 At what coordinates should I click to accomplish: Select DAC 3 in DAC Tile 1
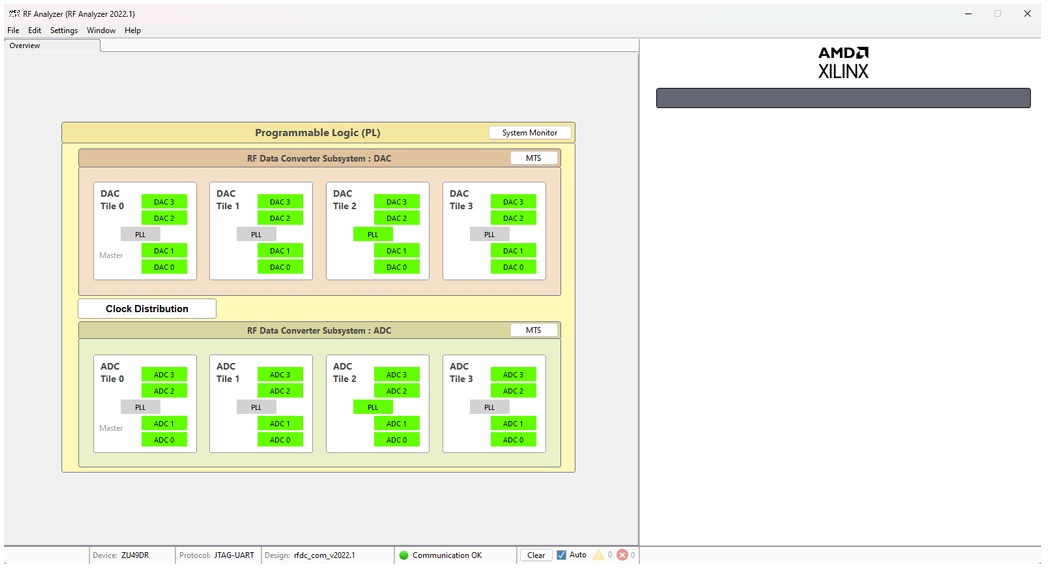280,202
